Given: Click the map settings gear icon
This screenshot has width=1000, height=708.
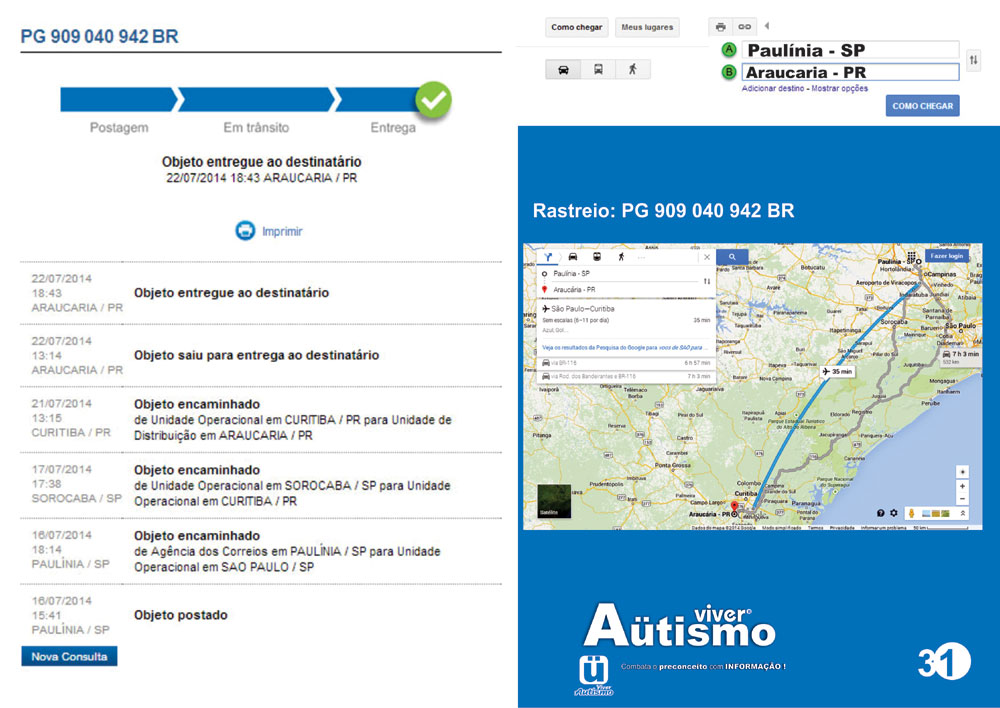Looking at the screenshot, I should [x=893, y=513].
